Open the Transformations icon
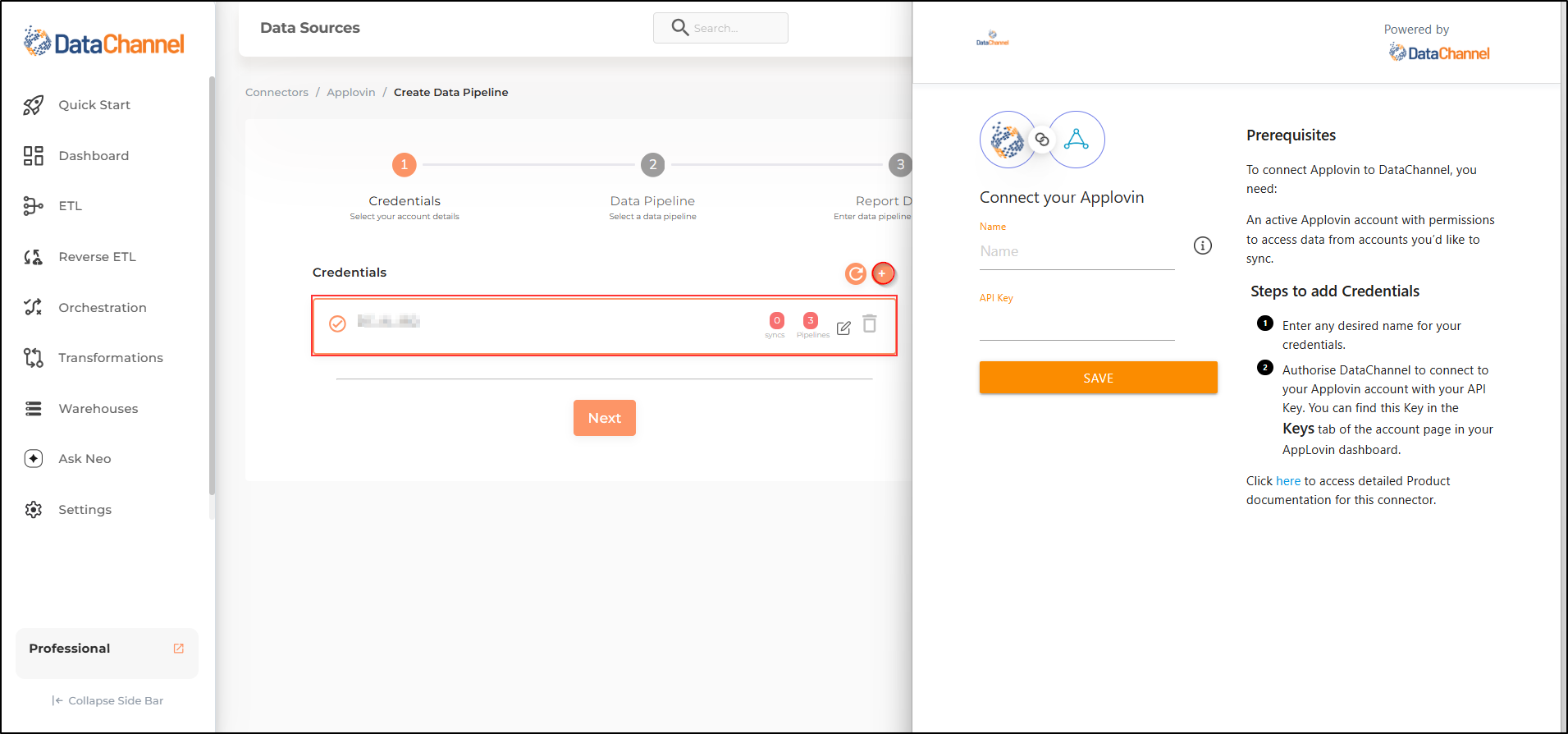 click(x=33, y=358)
